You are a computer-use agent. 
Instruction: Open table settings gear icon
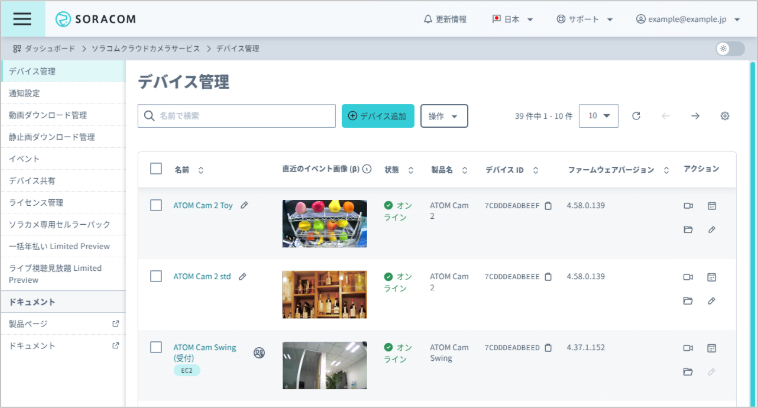725,116
